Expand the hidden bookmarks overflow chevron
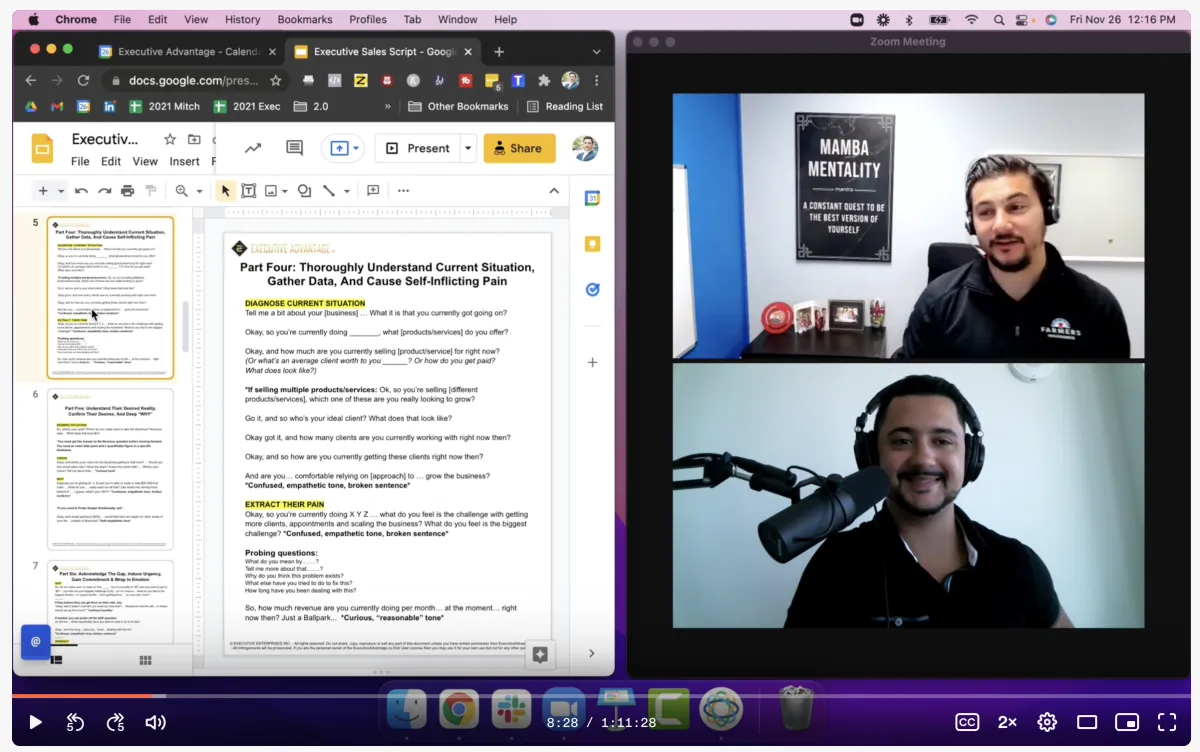Screen dimensions: 1200x752 click(388, 106)
